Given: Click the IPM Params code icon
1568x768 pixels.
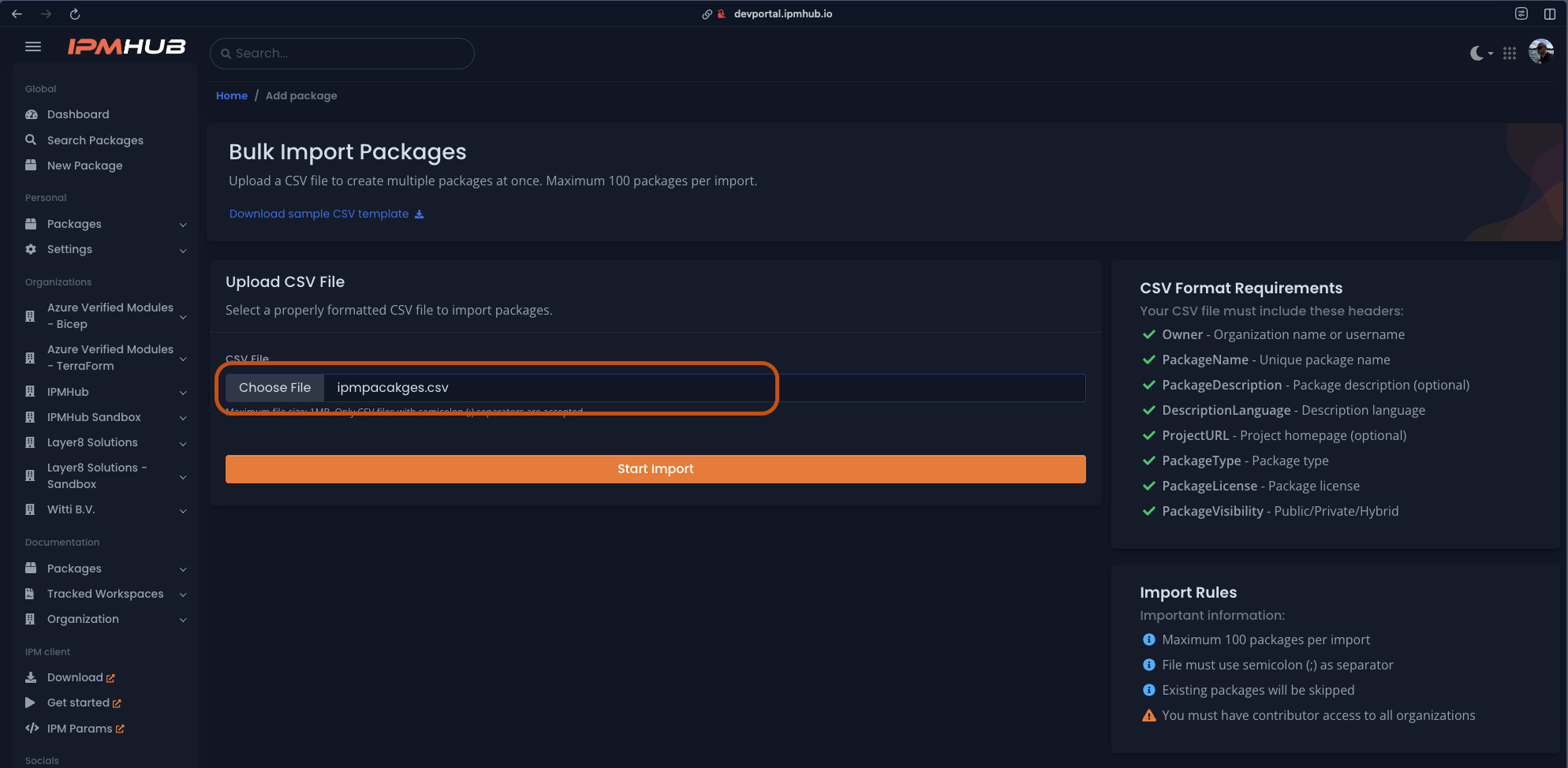Looking at the screenshot, I should [x=32, y=728].
